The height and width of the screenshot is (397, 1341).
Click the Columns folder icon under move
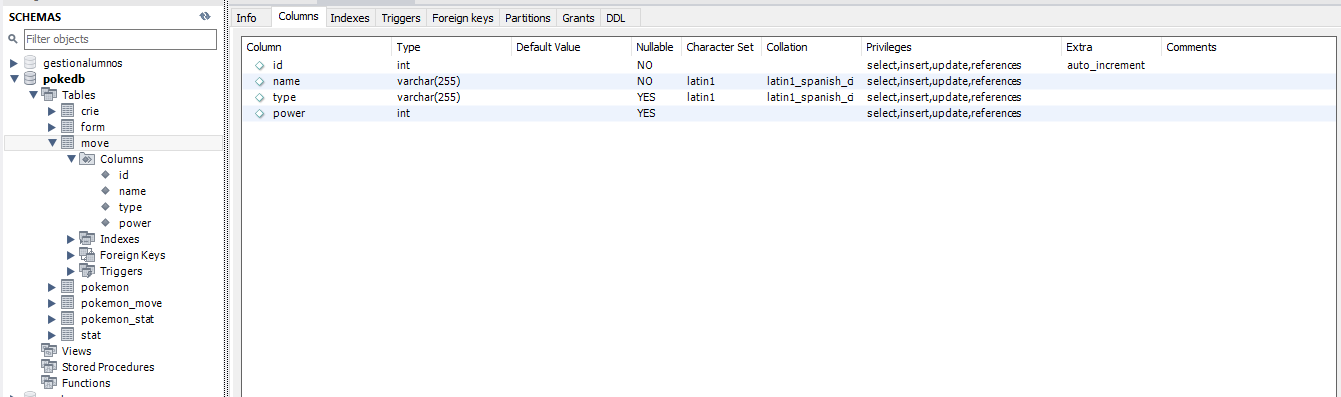(x=87, y=159)
